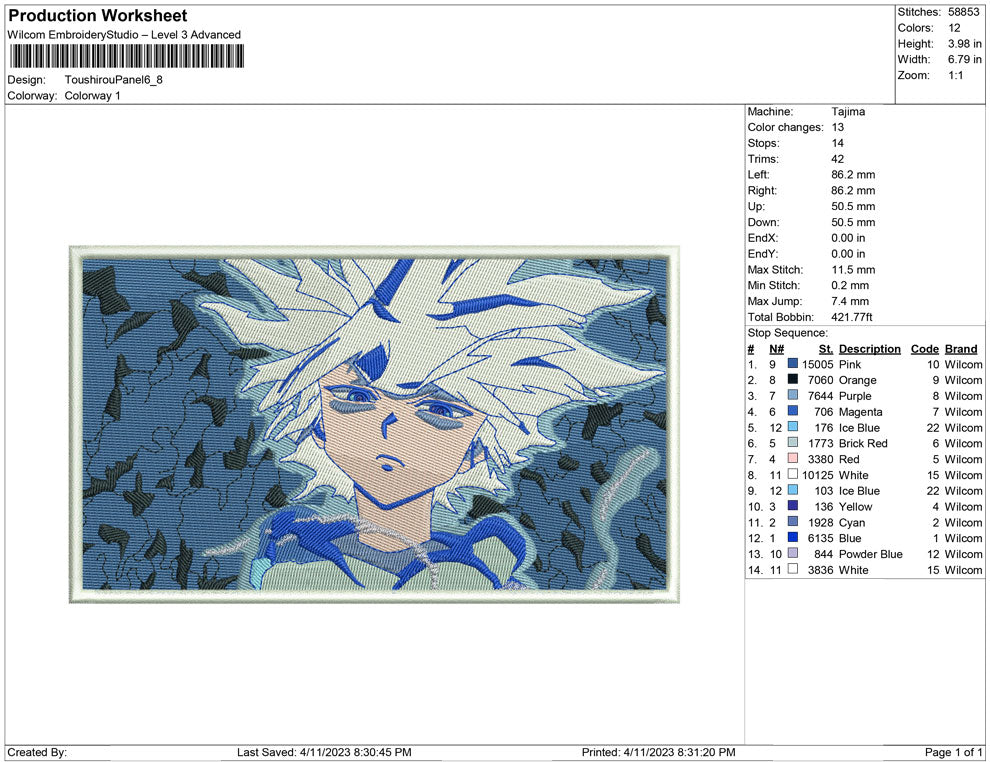The image size is (990, 762).
Task: Click the Created By footer label
Action: point(37,752)
